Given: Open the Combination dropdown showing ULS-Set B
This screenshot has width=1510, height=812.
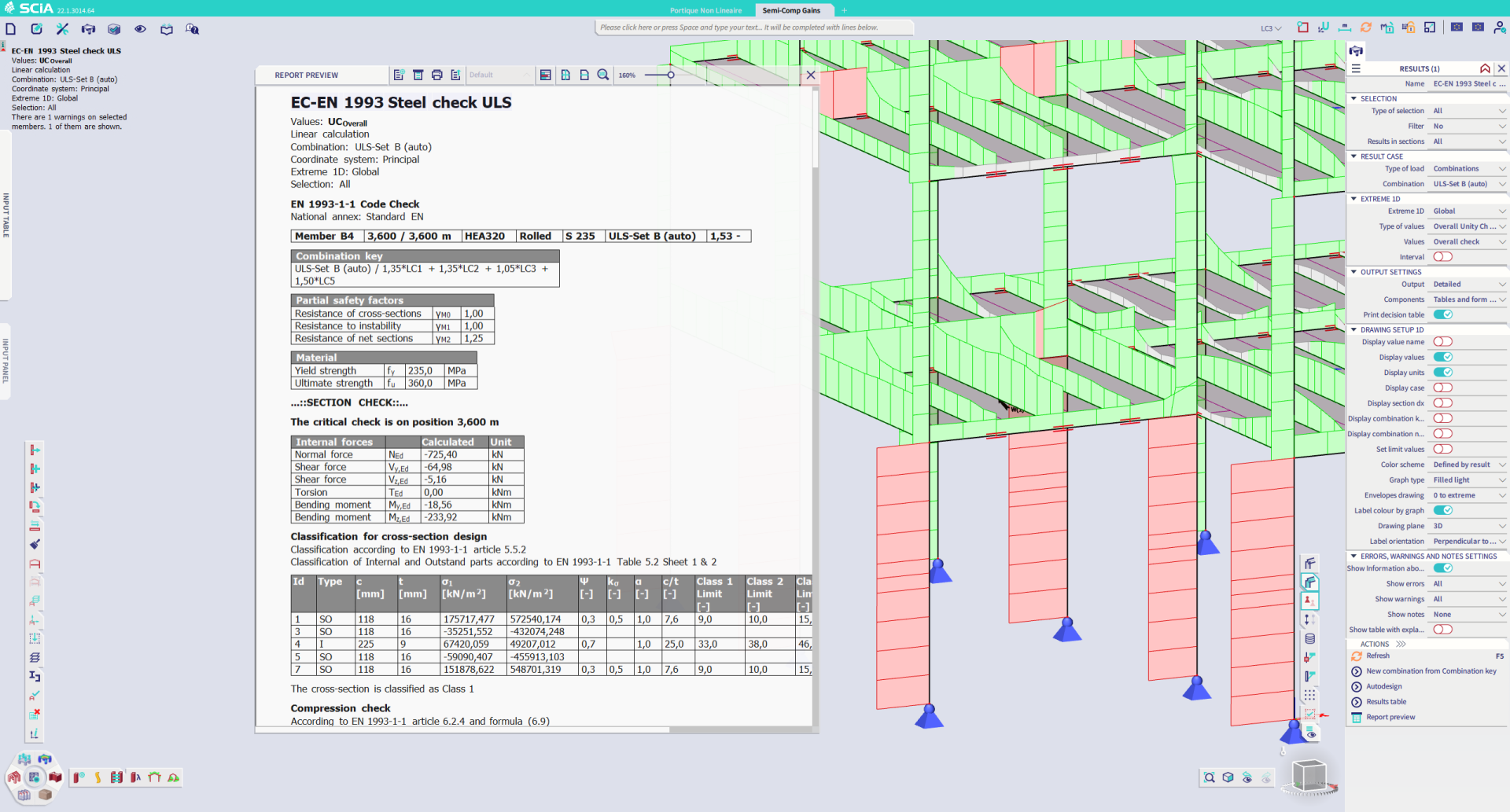Looking at the screenshot, I should tap(1468, 183).
